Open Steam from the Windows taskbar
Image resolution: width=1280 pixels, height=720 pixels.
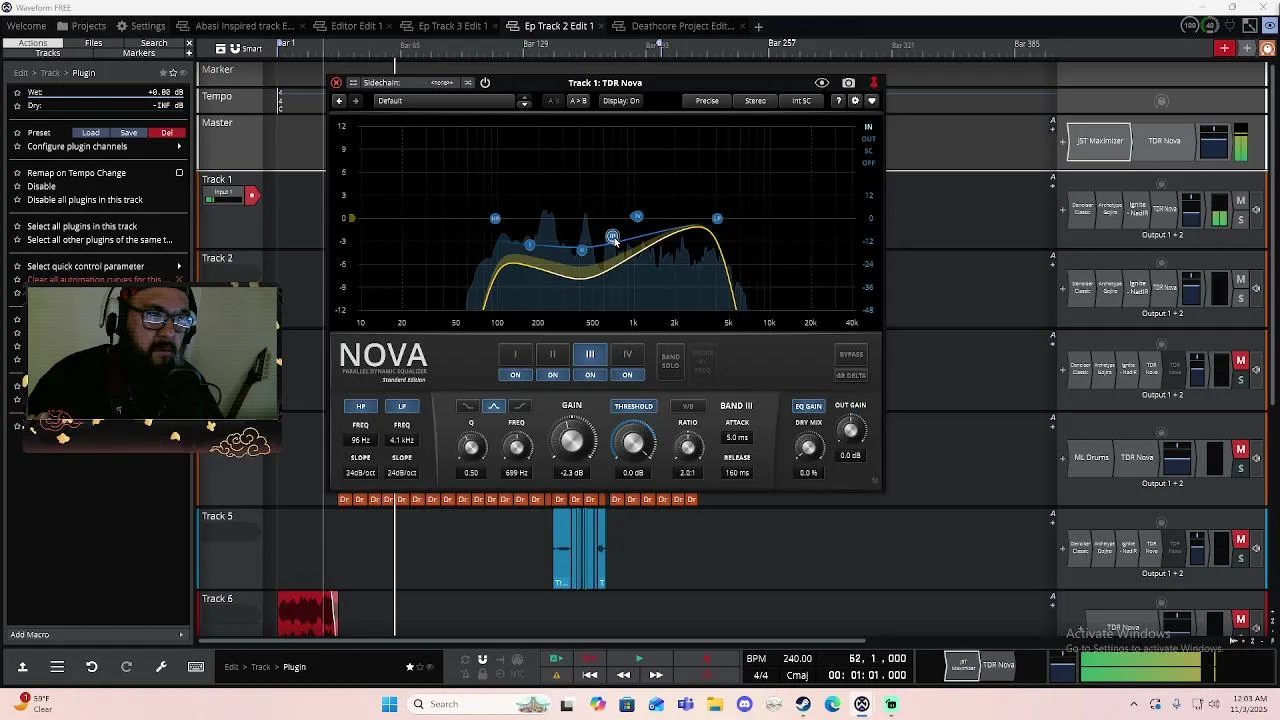(x=803, y=704)
